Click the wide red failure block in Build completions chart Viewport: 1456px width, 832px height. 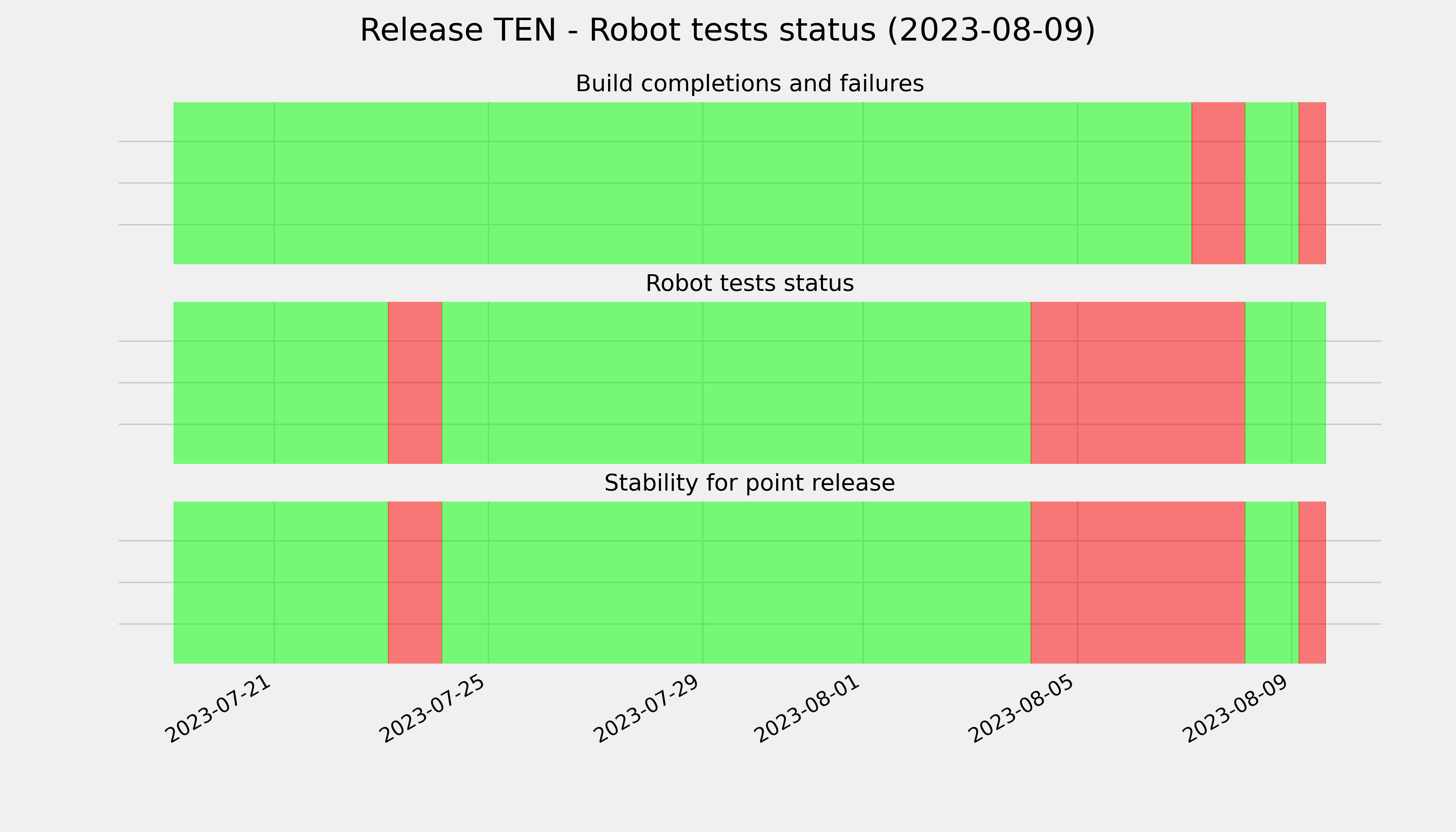(1218, 183)
